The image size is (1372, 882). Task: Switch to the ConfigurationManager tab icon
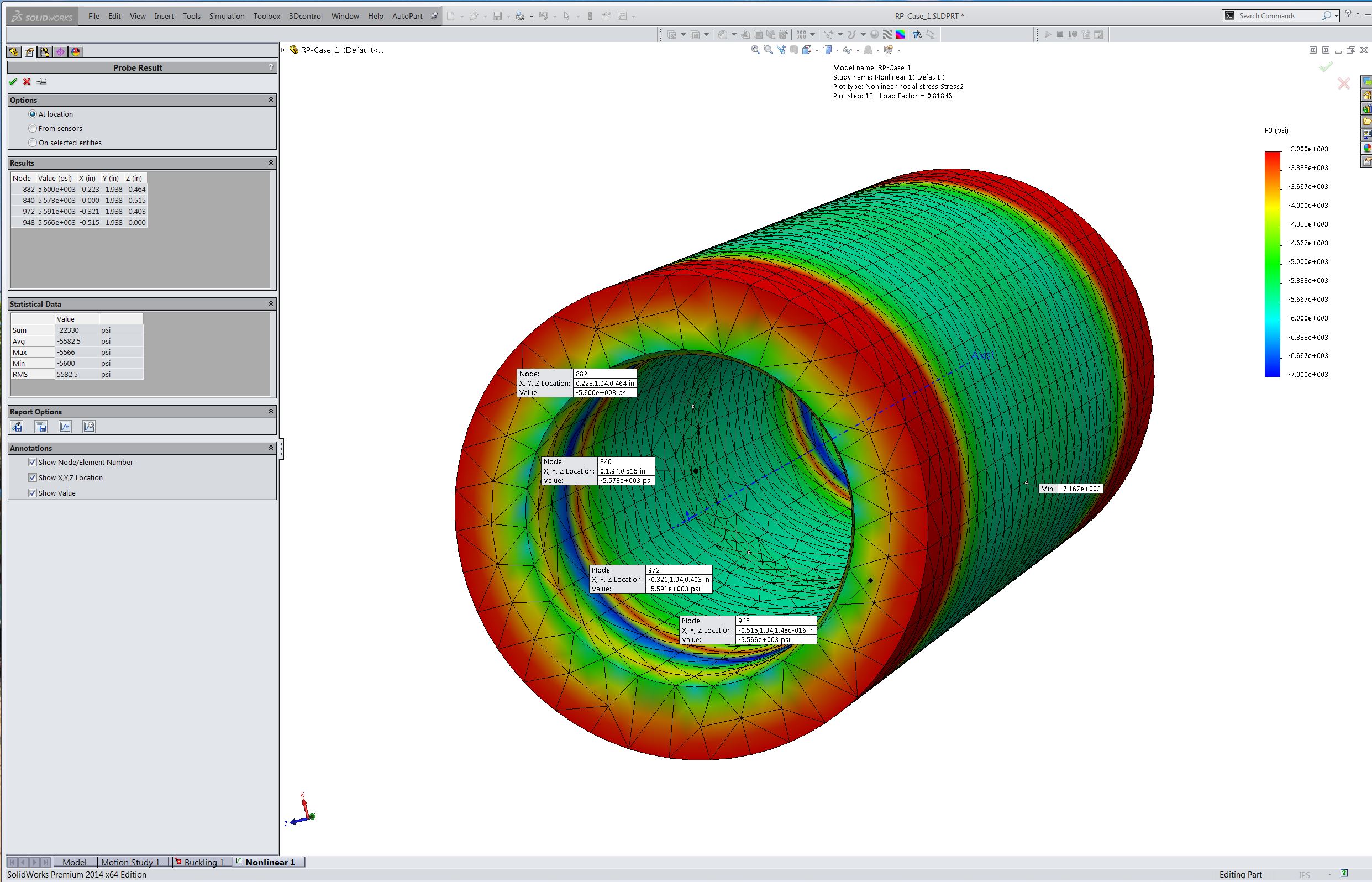(x=45, y=52)
